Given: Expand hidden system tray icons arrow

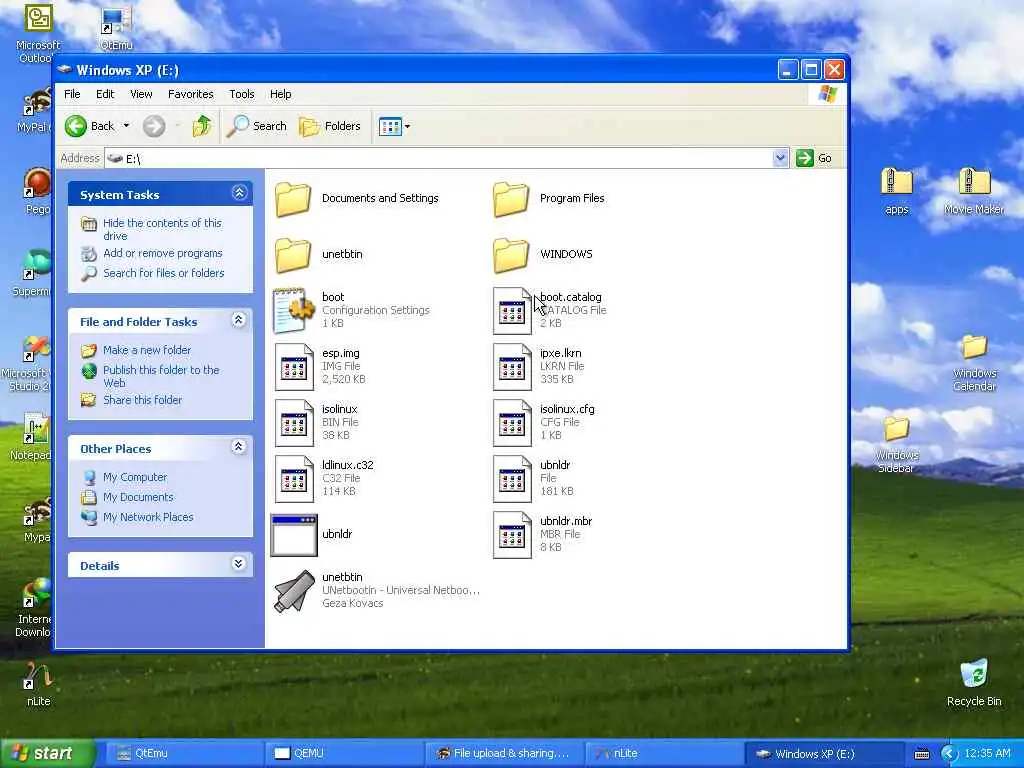Looking at the screenshot, I should click(x=949, y=754).
